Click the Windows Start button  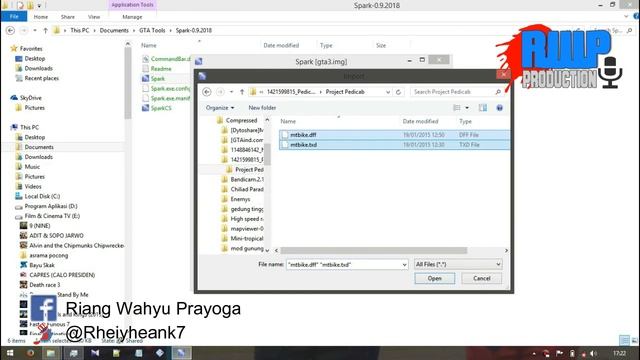tap(10, 353)
